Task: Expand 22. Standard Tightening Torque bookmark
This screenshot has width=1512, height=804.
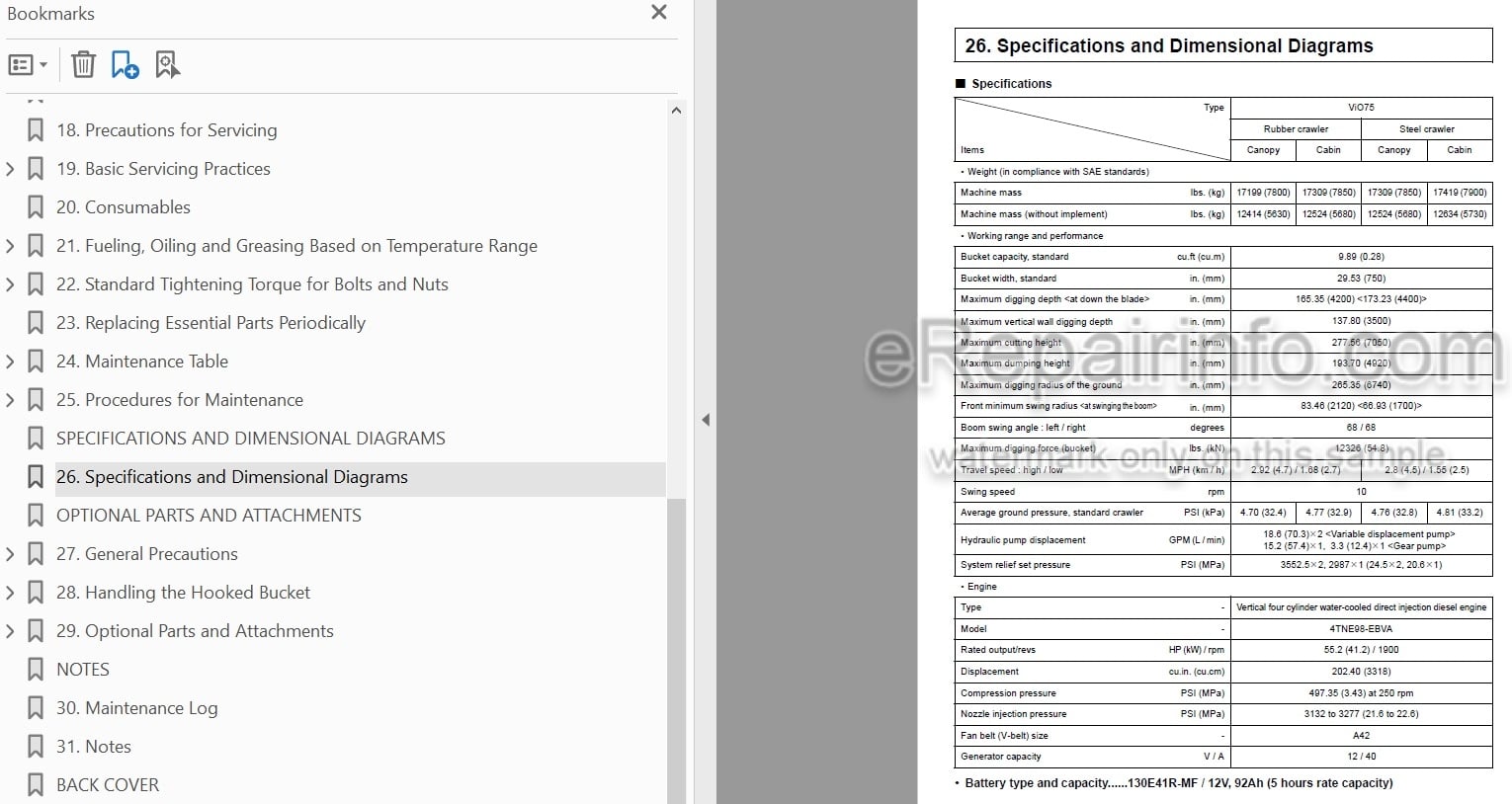Action: click(10, 284)
